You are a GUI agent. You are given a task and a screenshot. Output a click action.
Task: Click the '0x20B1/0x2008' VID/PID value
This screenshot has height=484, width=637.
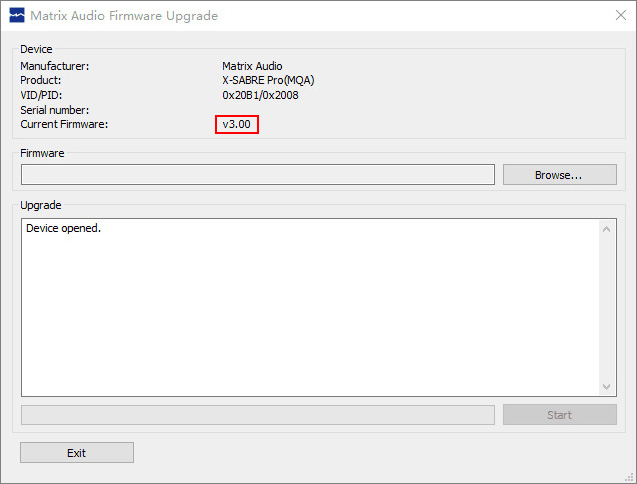[x=260, y=95]
